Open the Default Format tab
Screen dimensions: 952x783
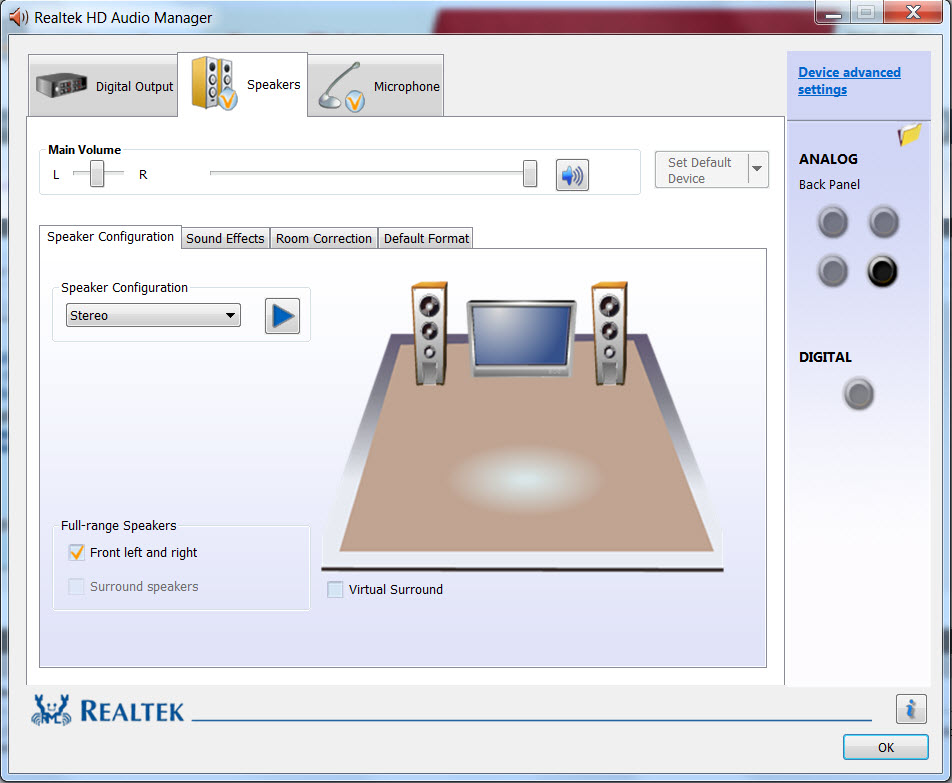click(x=426, y=239)
